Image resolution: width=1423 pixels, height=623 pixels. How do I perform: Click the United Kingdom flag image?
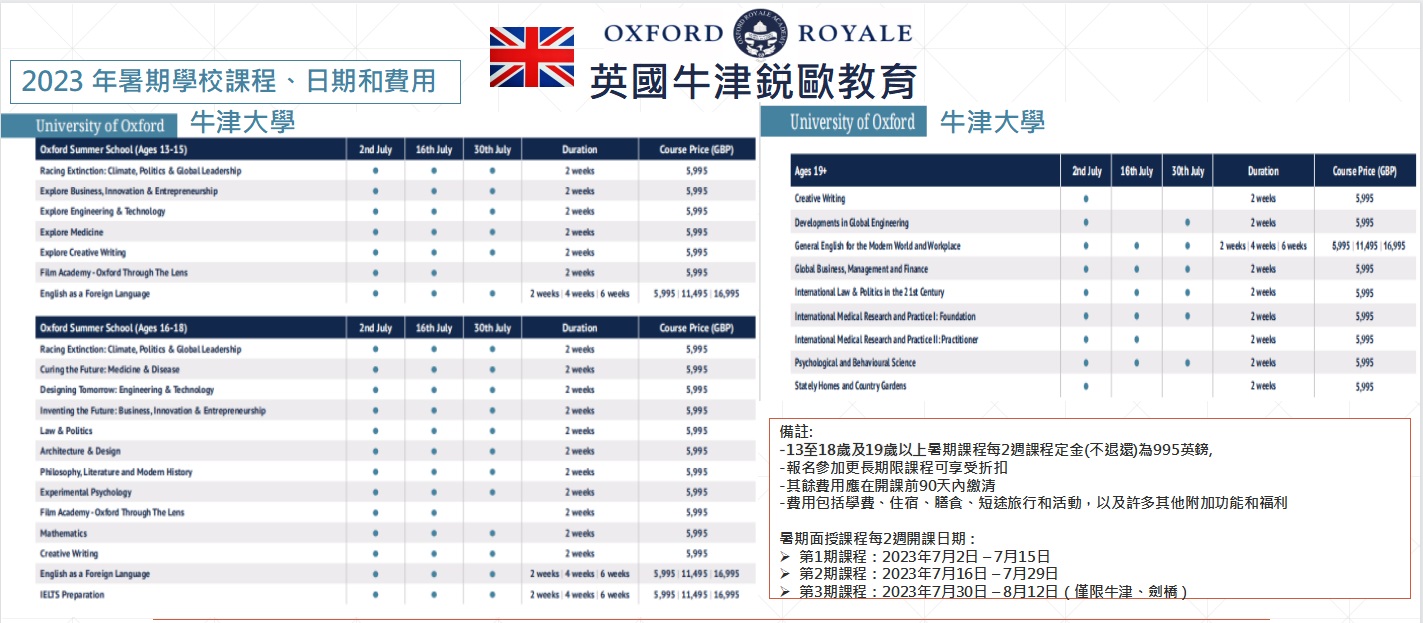point(531,57)
